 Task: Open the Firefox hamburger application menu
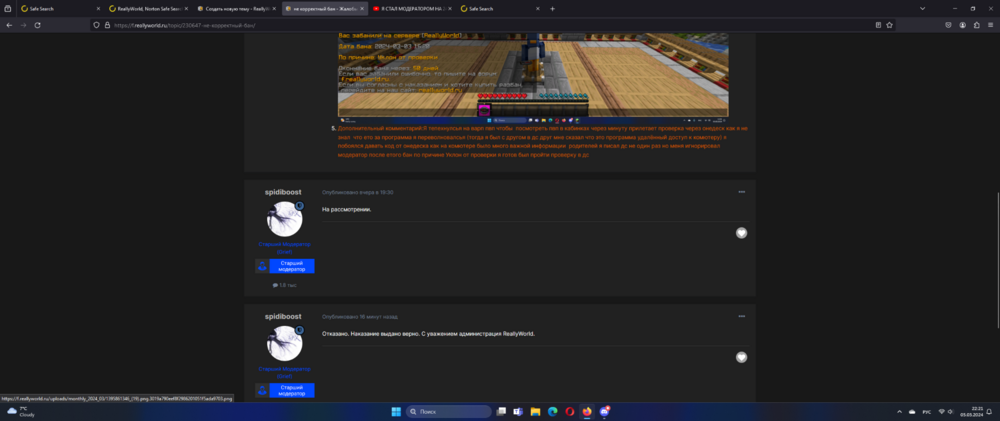(990, 25)
